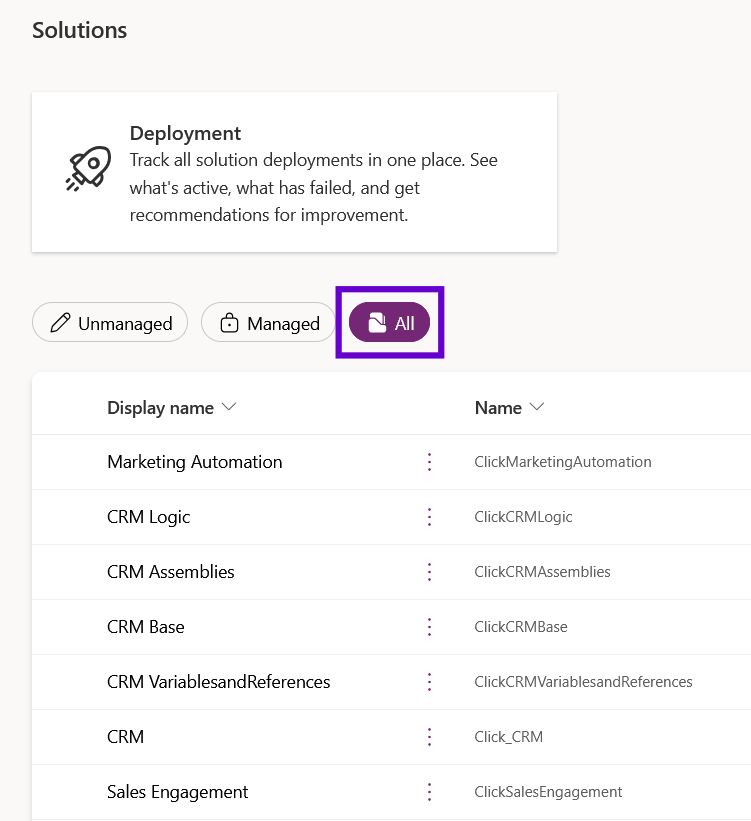Open the CRM Logic solution
Screen dimensions: 751x821
click(x=149, y=517)
